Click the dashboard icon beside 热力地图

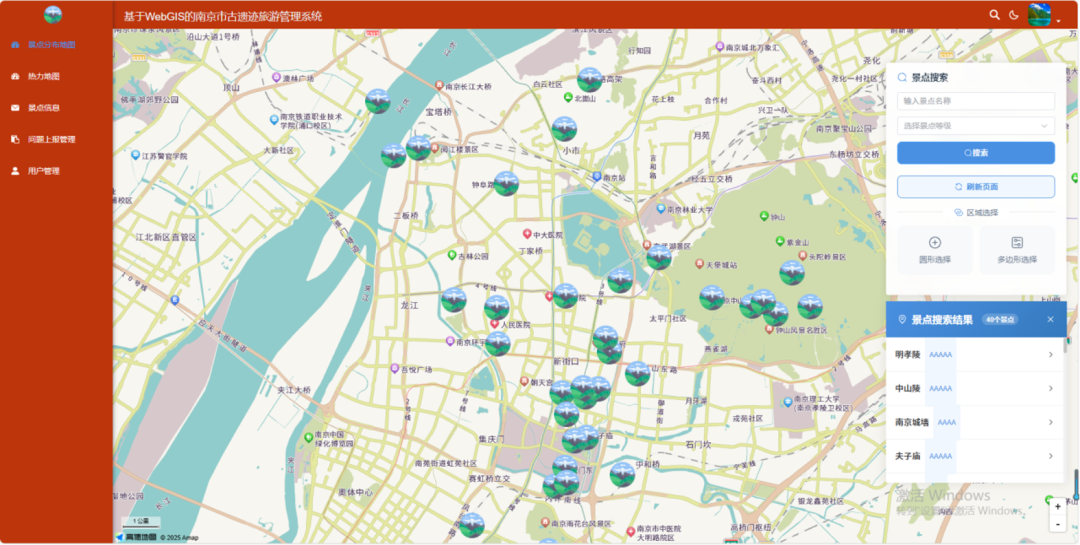point(15,76)
